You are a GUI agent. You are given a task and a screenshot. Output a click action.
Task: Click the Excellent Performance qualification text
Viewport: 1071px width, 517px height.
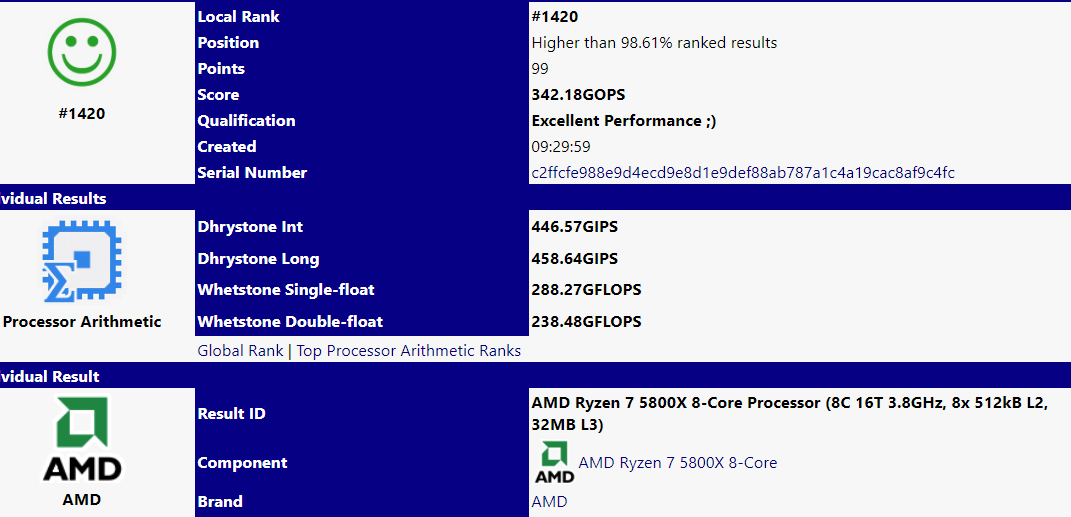pos(624,121)
